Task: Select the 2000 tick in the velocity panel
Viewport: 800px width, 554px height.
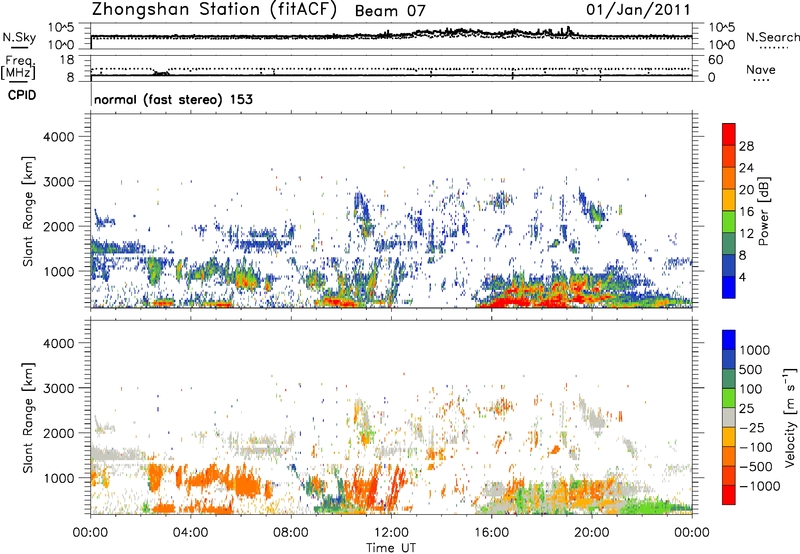Action: (x=59, y=433)
